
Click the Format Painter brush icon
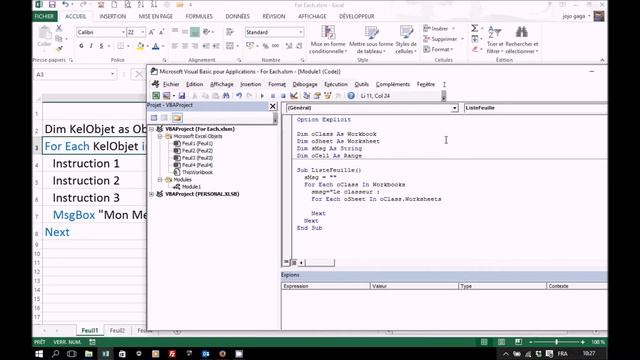coord(59,49)
